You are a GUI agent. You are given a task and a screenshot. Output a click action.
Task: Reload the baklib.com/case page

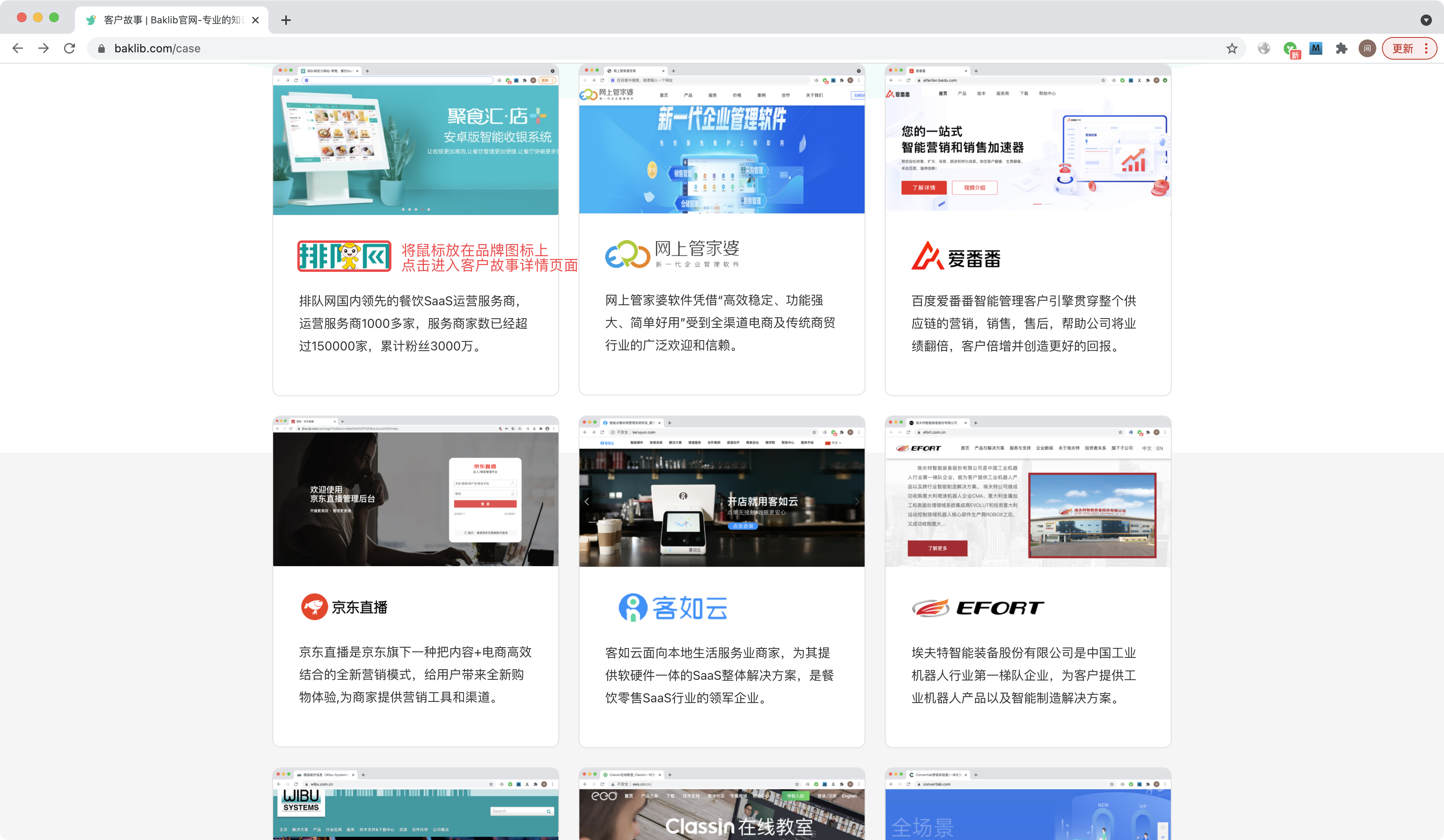click(69, 49)
